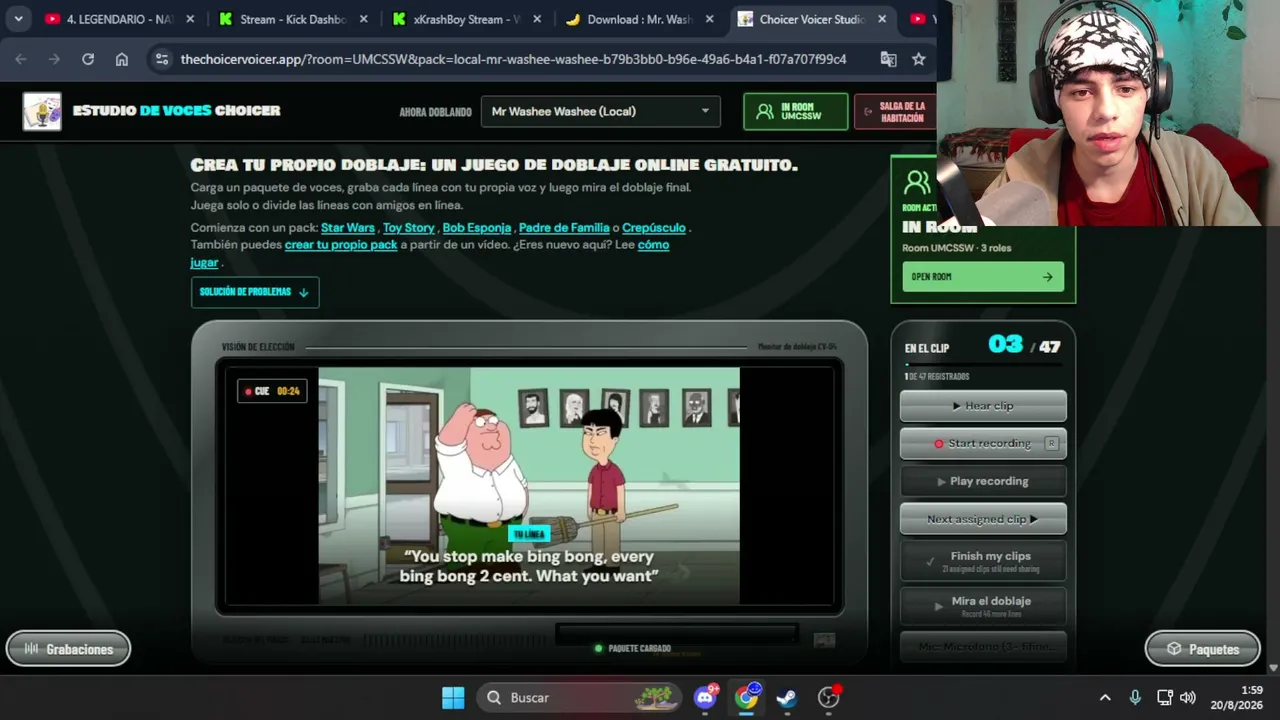
Task: Open the 'Paquetes' packs panel
Action: click(x=1202, y=649)
